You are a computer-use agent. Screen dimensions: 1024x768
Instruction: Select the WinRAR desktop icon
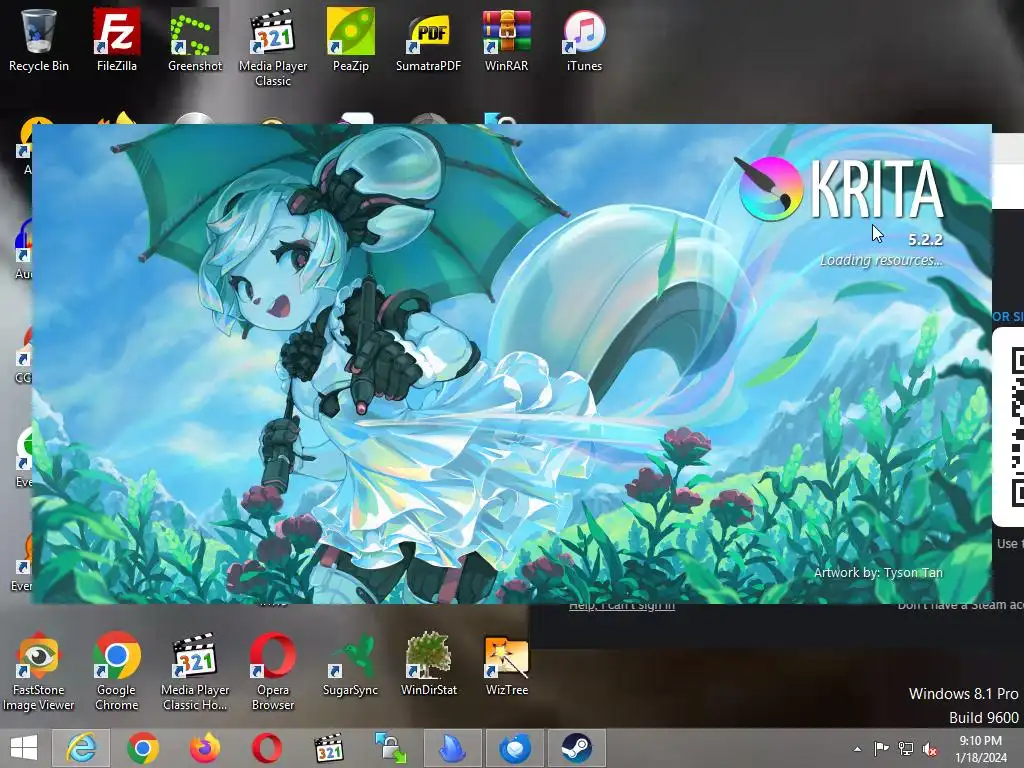[506, 40]
